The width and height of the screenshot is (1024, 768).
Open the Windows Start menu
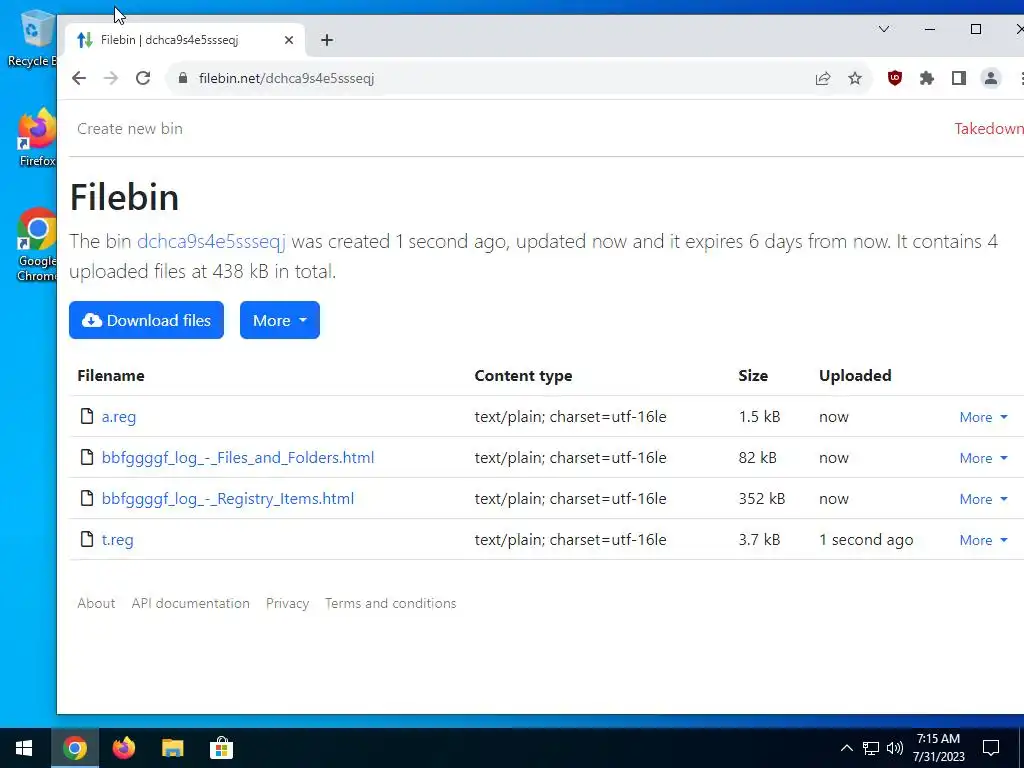pos(24,748)
